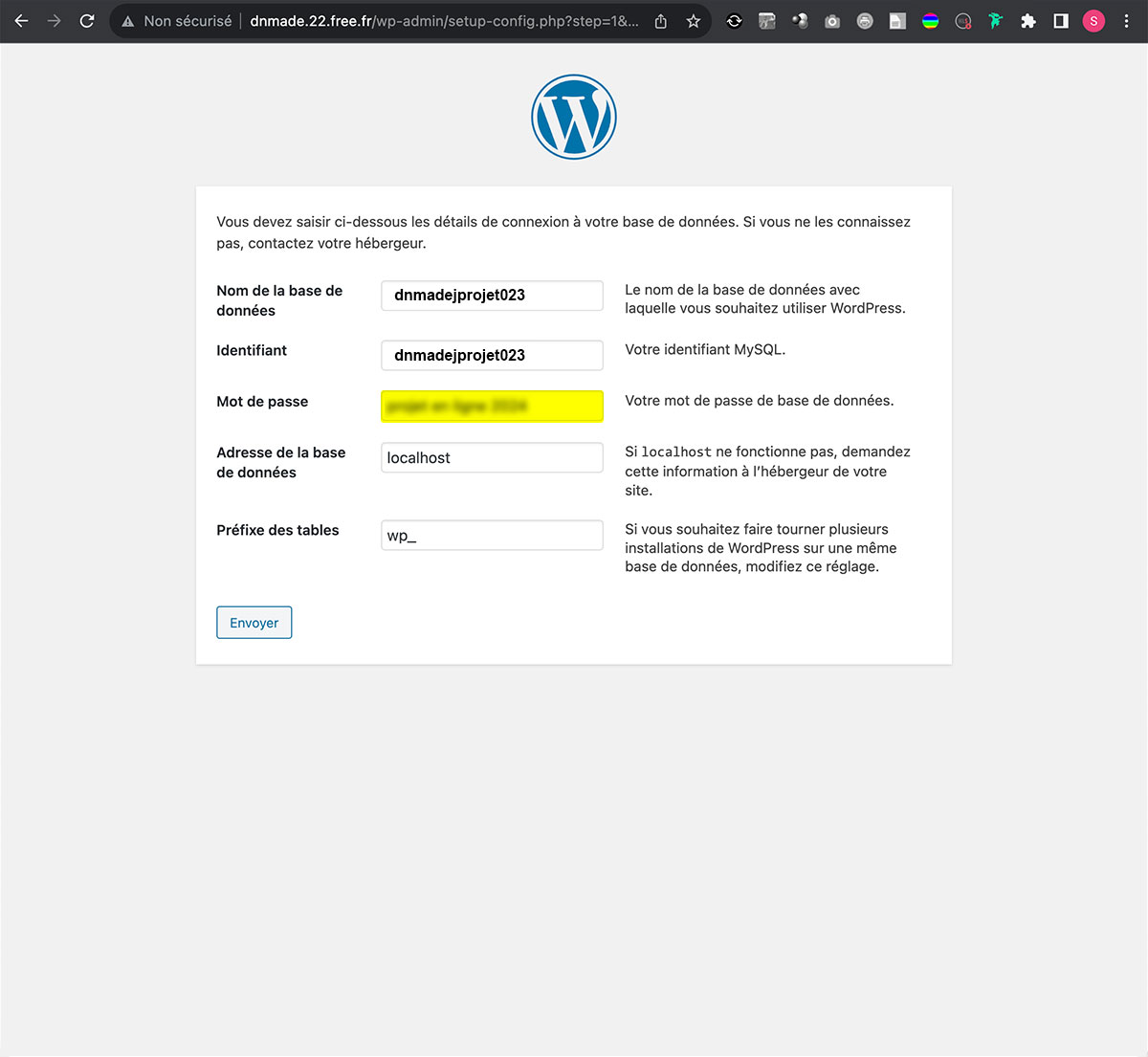This screenshot has width=1148, height=1057.
Task: Click the Préfixe des tables field
Action: pos(492,536)
